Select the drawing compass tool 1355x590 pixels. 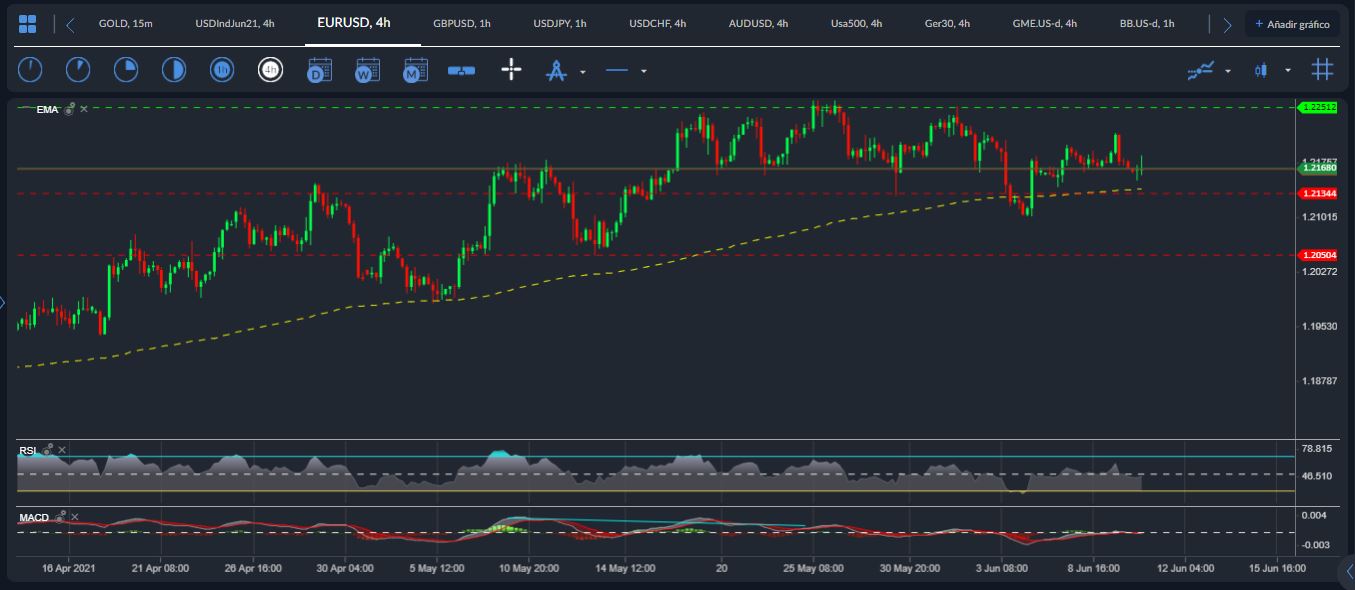pos(556,71)
